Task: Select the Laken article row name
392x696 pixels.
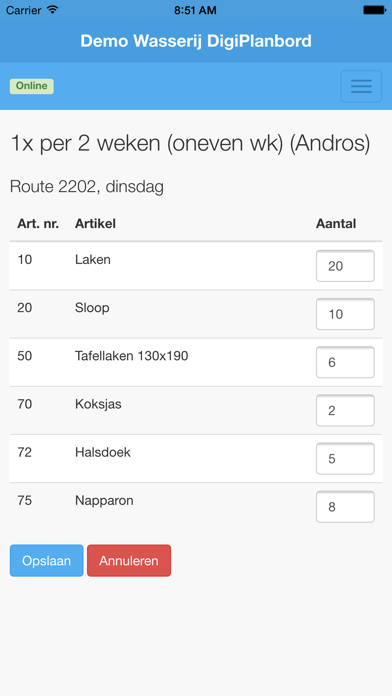Action: [x=93, y=260]
